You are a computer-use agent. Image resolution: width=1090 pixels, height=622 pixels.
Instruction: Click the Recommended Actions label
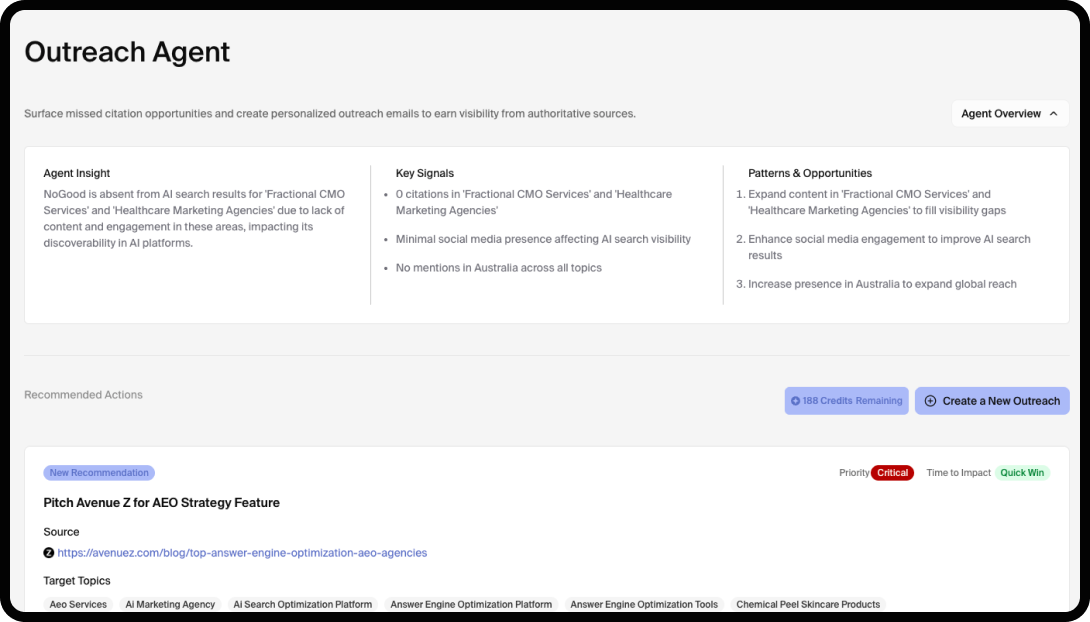point(83,395)
